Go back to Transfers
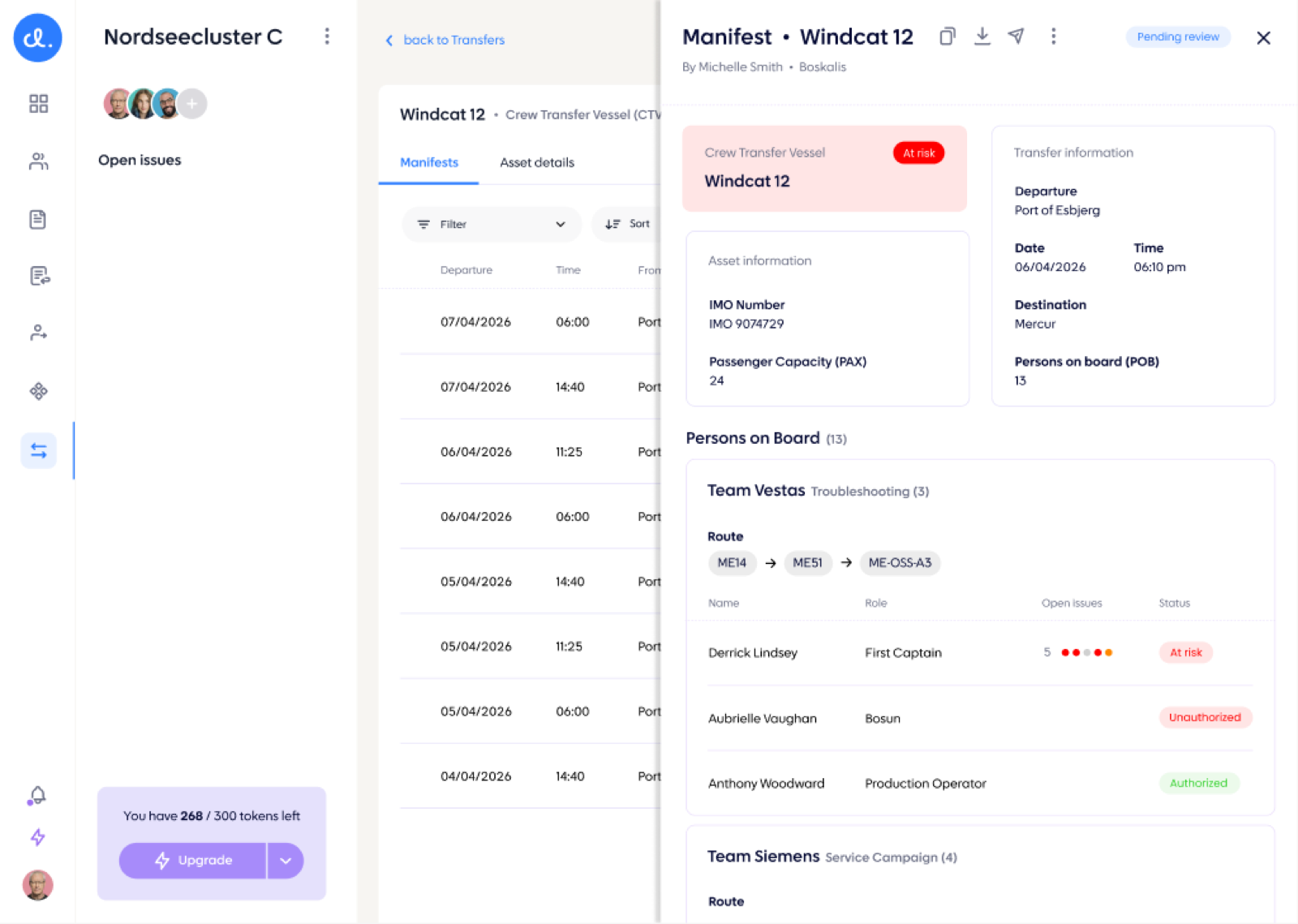This screenshot has width=1298, height=924. [445, 40]
